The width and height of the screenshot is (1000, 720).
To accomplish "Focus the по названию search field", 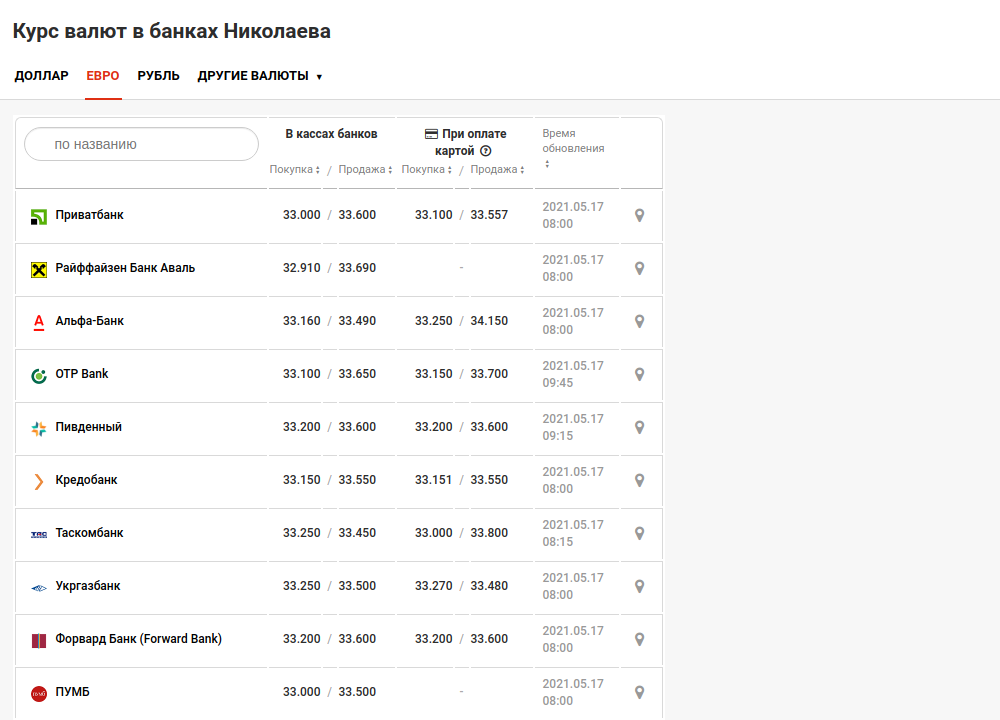I will point(142,144).
